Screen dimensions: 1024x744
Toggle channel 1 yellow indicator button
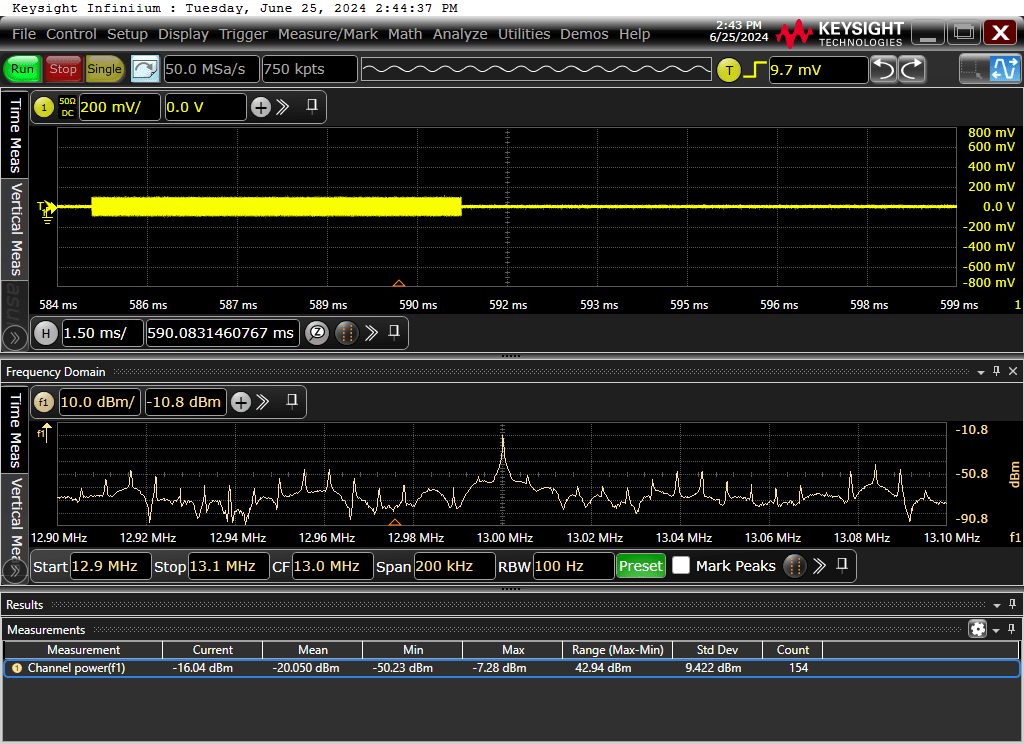[x=44, y=107]
